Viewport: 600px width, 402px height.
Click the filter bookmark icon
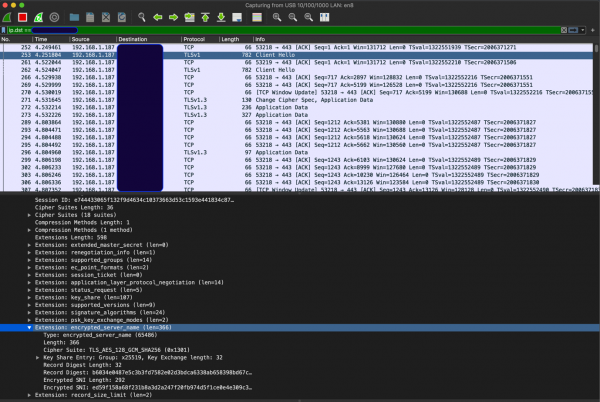pyautogui.click(x=5, y=30)
